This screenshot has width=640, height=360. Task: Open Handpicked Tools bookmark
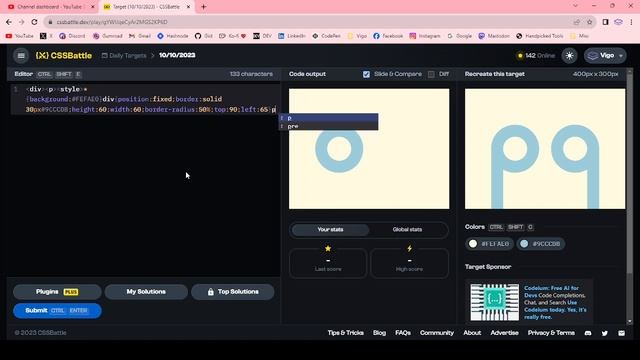point(540,36)
